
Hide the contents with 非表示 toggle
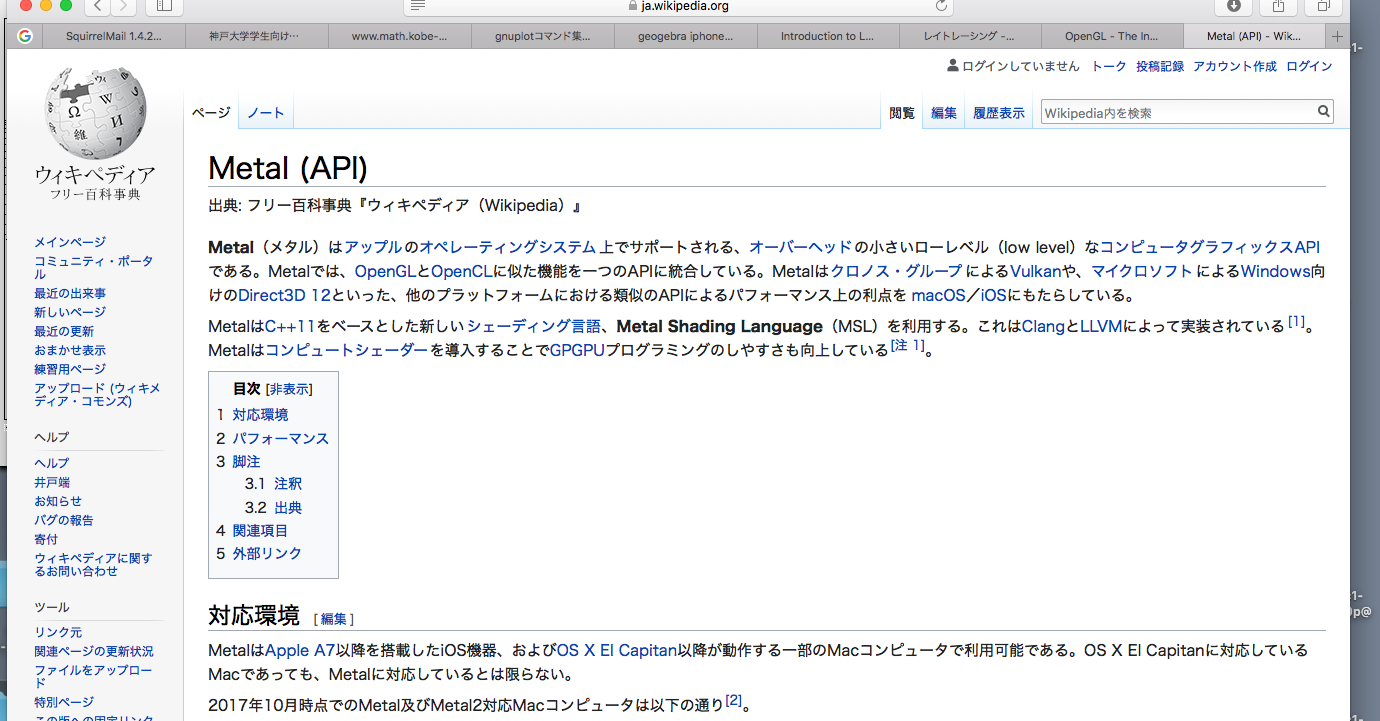click(289, 389)
